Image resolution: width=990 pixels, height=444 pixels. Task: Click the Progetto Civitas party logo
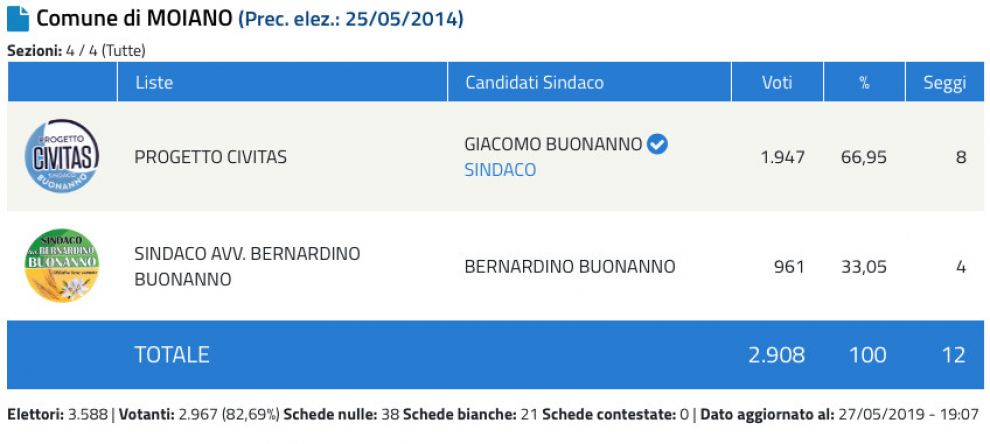tap(62, 156)
